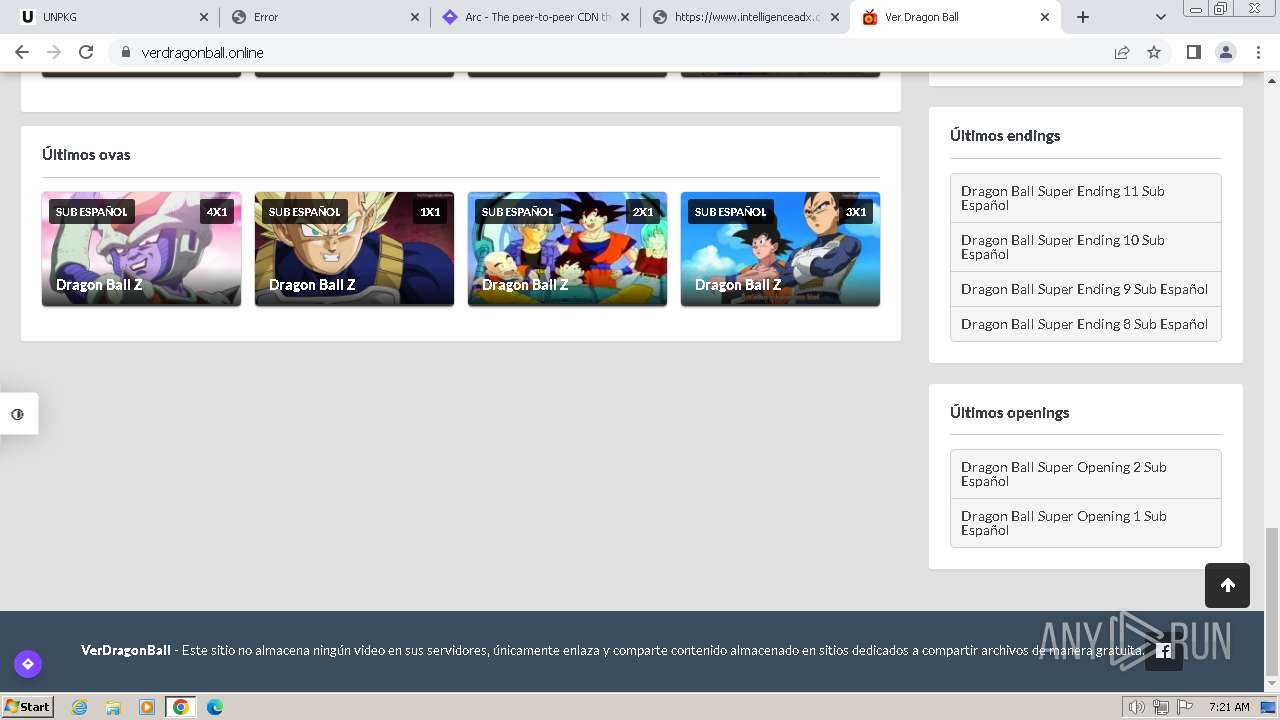Screen dimensions: 1280x720
Task: Click the show desktop button
Action: point(1268,707)
